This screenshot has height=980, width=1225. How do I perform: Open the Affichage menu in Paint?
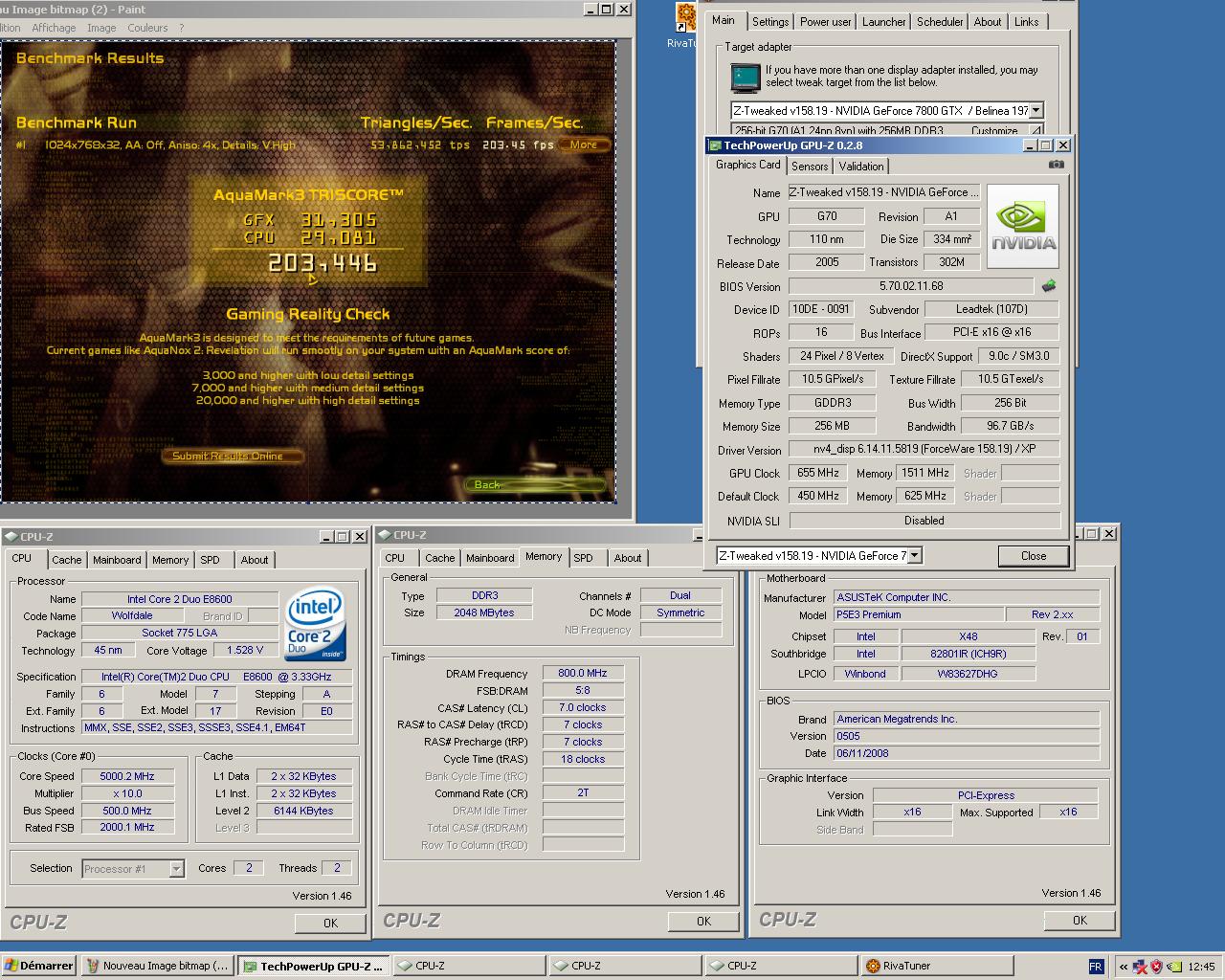(x=54, y=28)
